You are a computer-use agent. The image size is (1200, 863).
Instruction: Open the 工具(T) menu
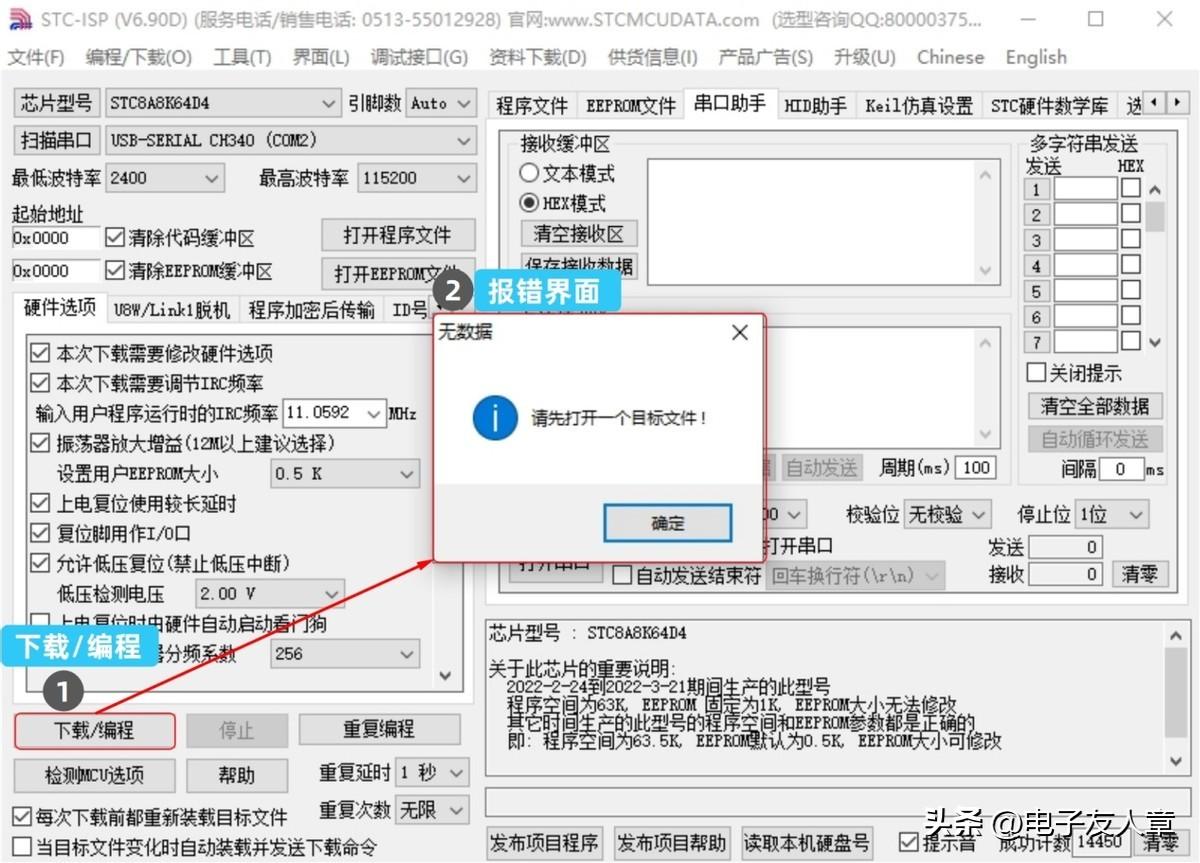tap(242, 57)
